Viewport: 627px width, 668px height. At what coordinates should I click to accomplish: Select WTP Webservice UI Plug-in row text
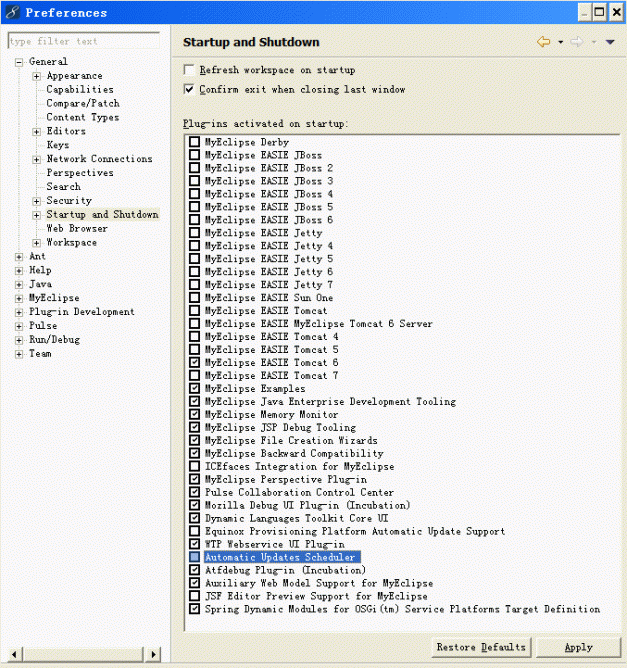click(x=275, y=544)
